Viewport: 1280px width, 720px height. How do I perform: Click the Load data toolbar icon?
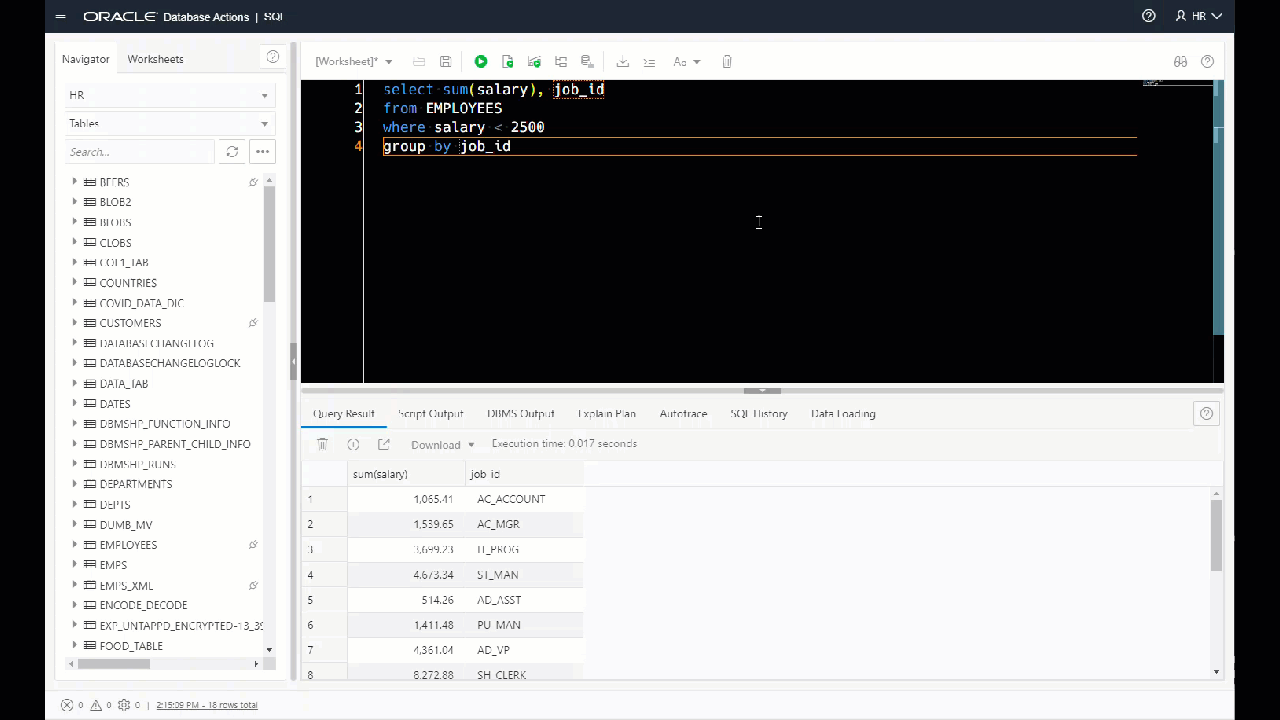[x=588, y=62]
